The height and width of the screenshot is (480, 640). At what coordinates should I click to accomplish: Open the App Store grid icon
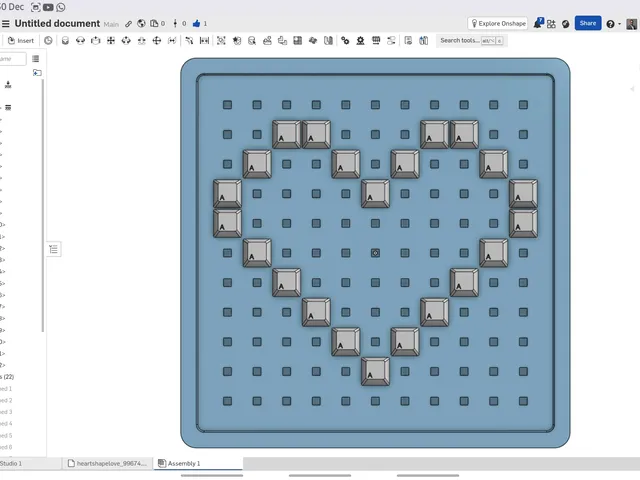tap(551, 24)
